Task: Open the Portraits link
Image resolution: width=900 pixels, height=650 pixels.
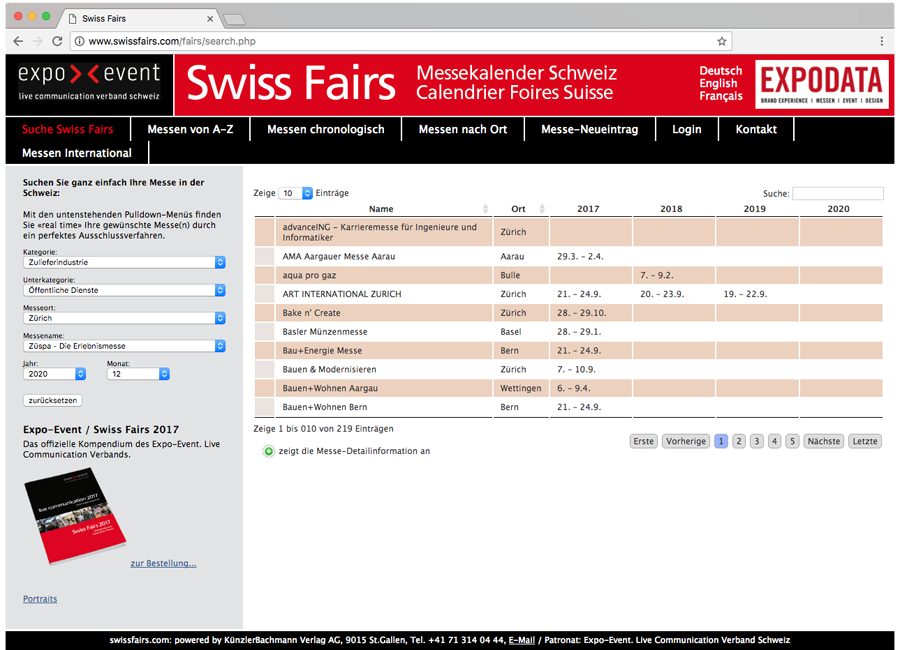Action: [40, 599]
